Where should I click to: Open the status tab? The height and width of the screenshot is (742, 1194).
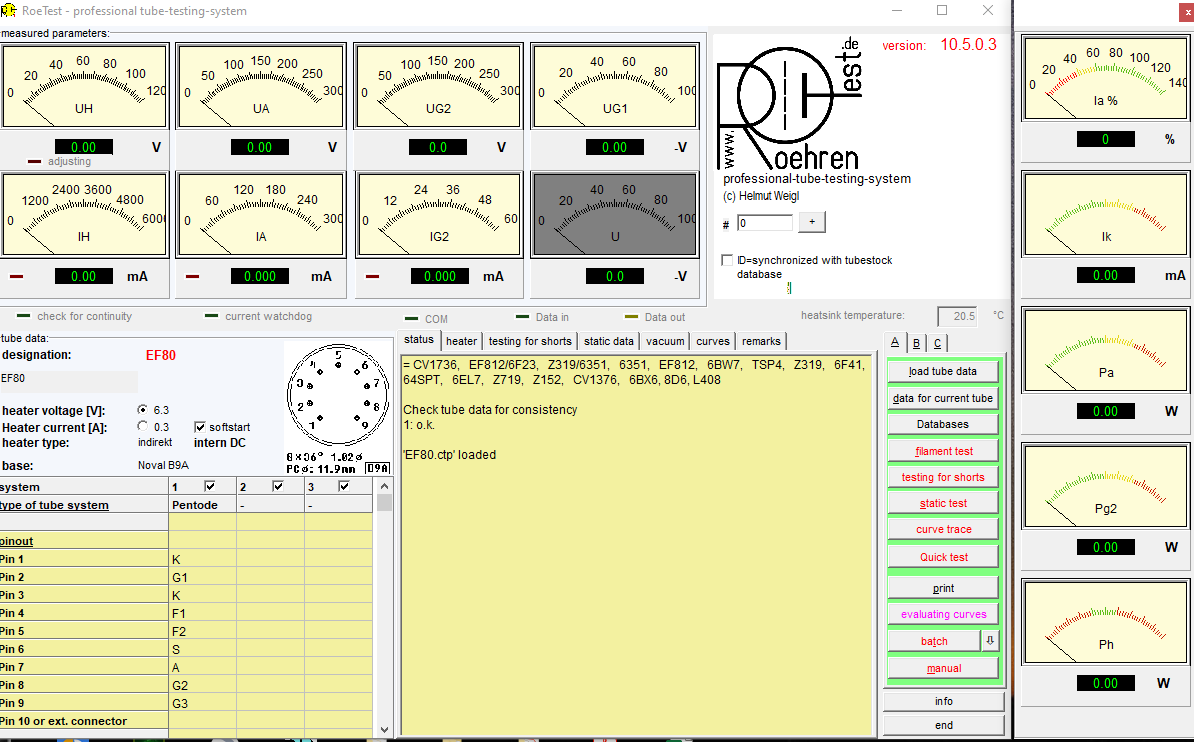click(x=419, y=340)
